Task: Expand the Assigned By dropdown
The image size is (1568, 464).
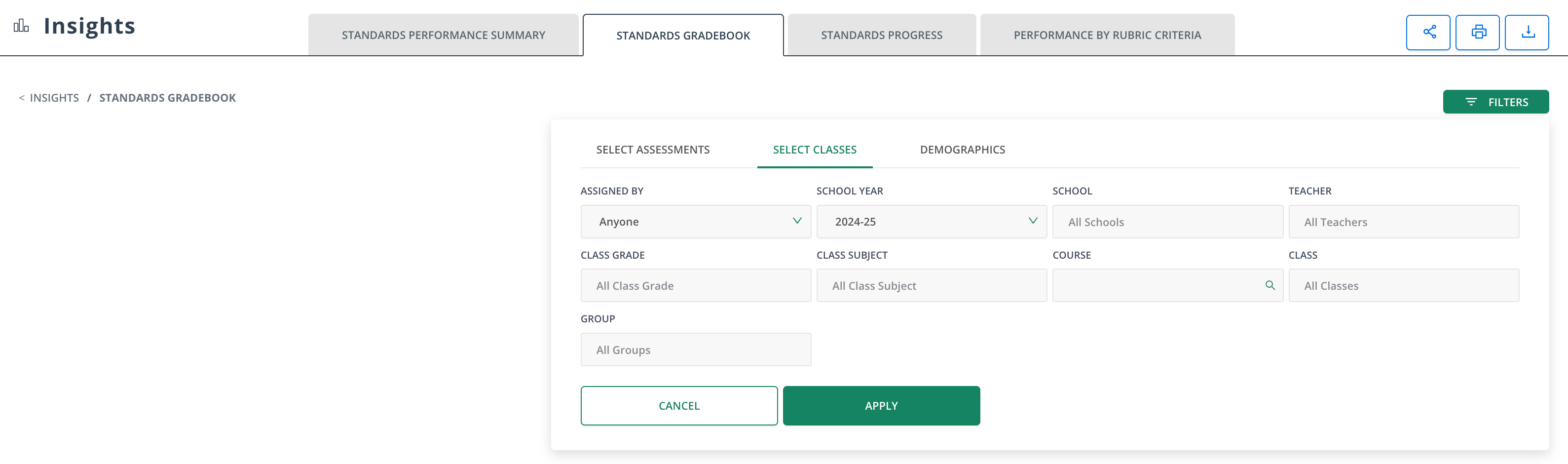Action: [696, 222]
